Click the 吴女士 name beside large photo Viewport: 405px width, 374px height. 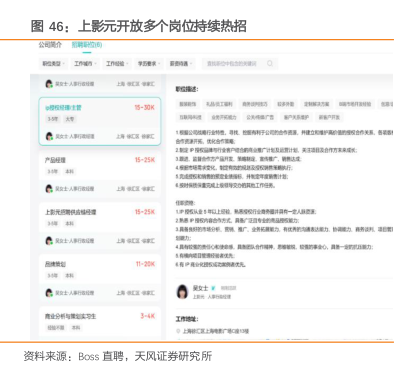(x=200, y=288)
